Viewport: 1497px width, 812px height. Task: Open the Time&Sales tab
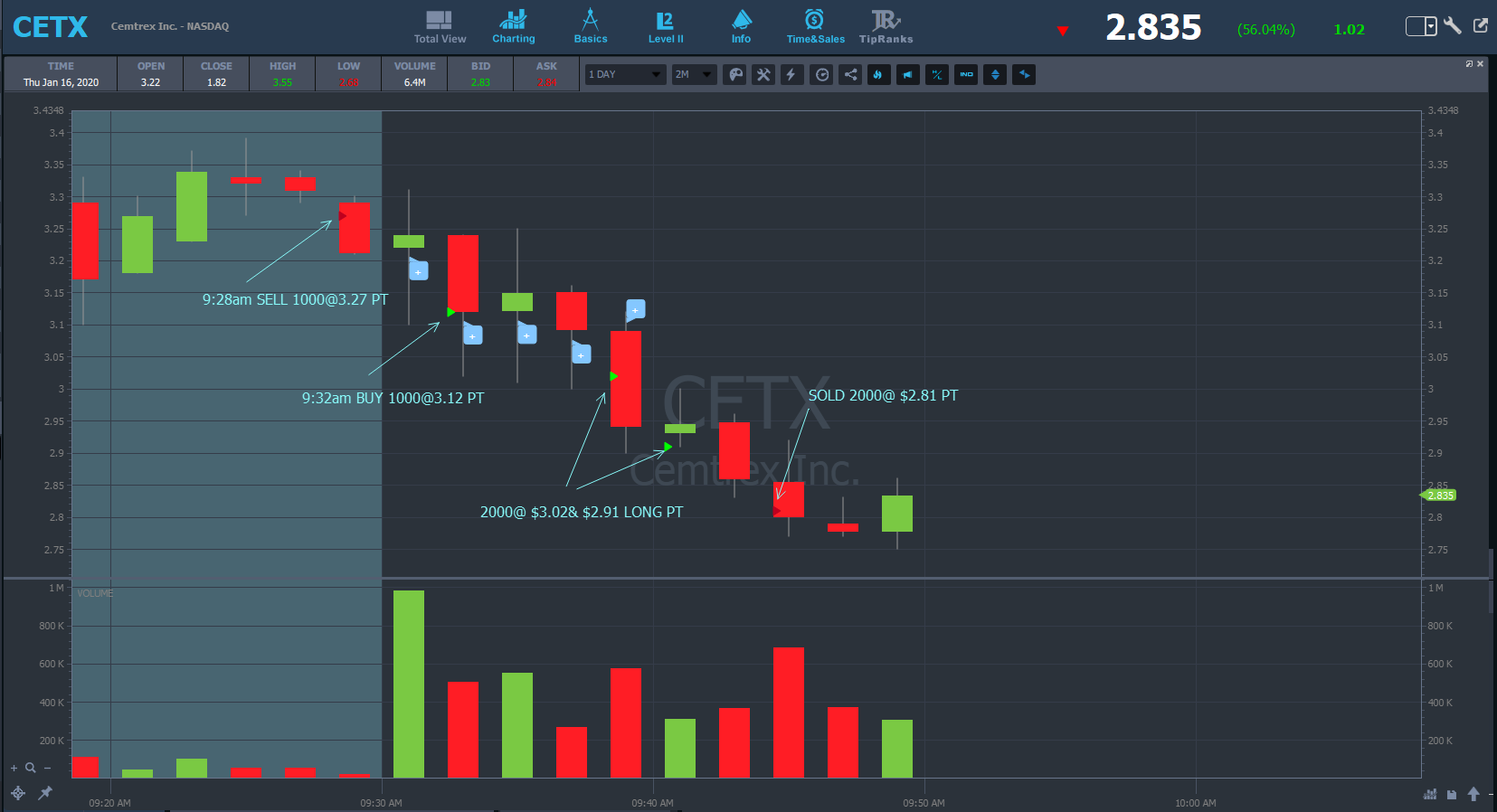815,26
